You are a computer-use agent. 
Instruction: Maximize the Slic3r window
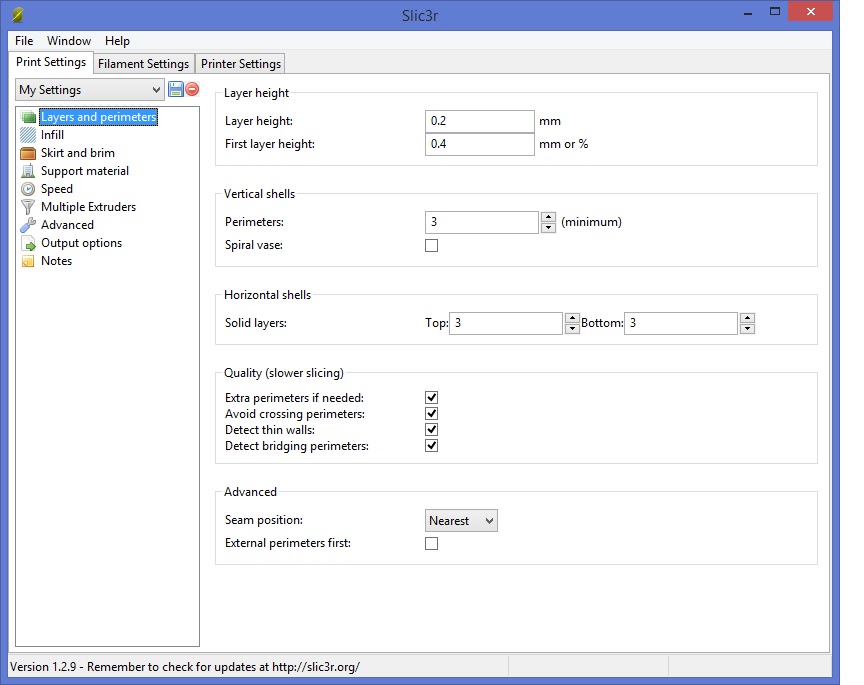click(775, 12)
